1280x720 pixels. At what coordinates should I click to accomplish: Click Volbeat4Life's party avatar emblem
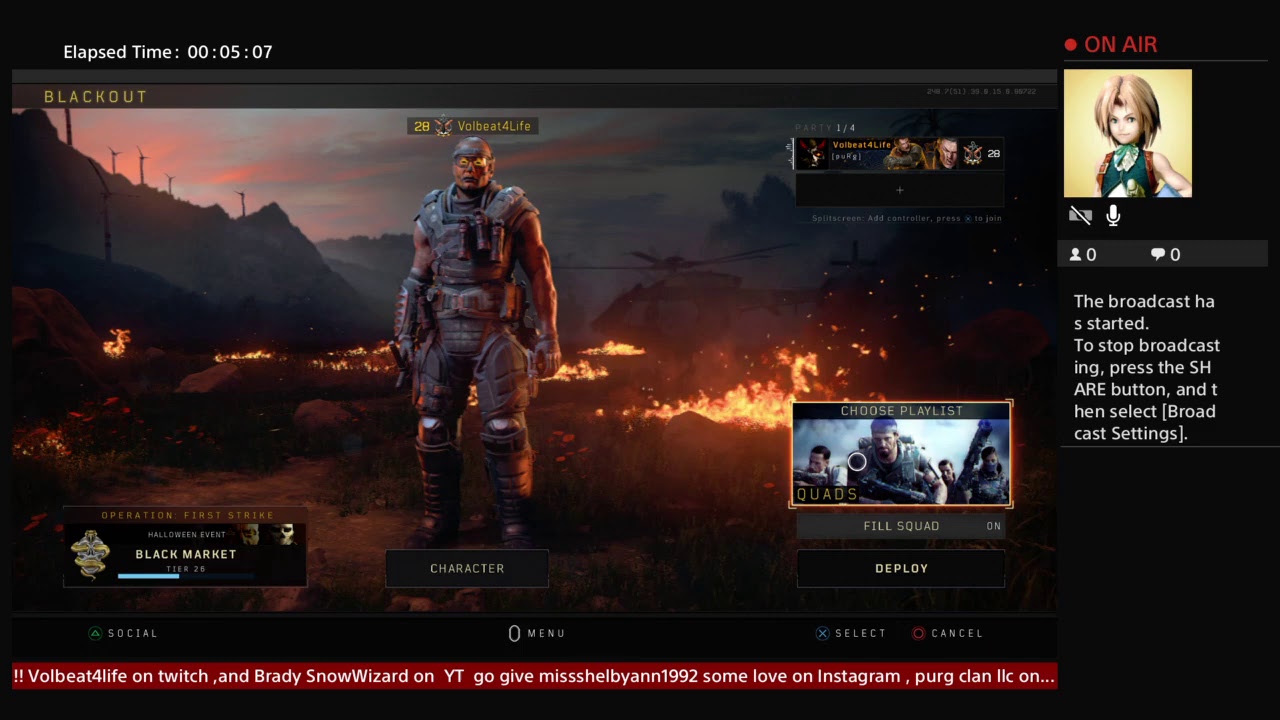(x=812, y=153)
